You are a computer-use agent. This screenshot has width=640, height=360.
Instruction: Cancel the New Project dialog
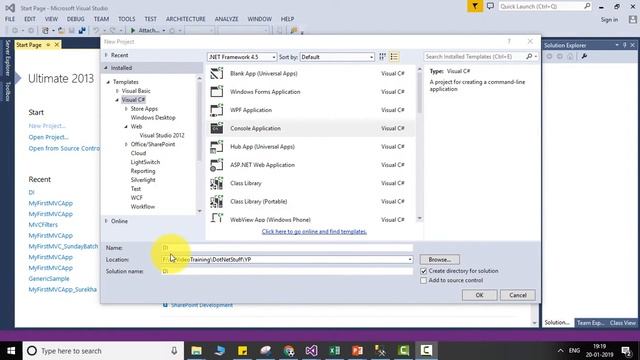(x=518, y=295)
